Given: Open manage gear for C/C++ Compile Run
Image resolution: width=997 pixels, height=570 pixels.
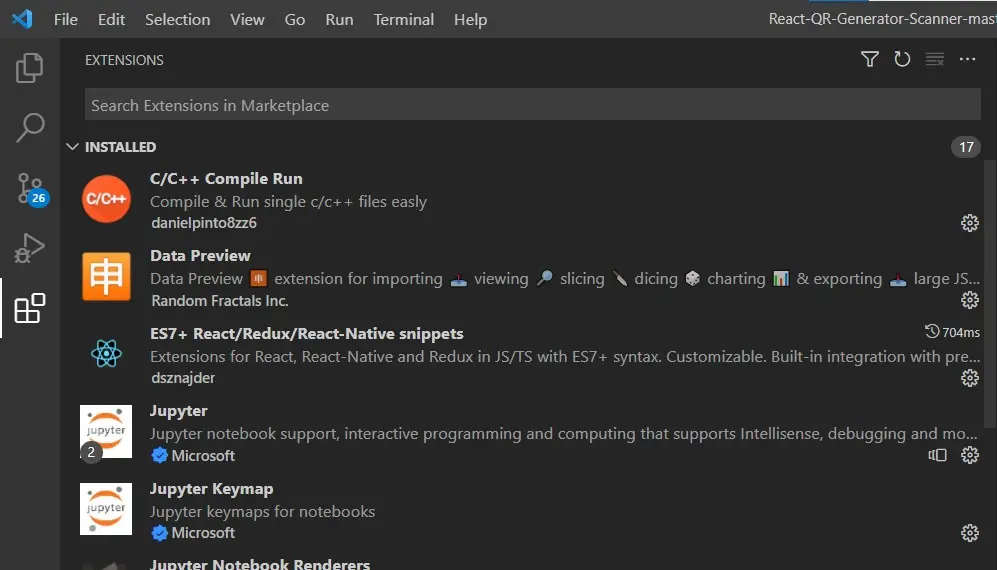Looking at the screenshot, I should 970,223.
